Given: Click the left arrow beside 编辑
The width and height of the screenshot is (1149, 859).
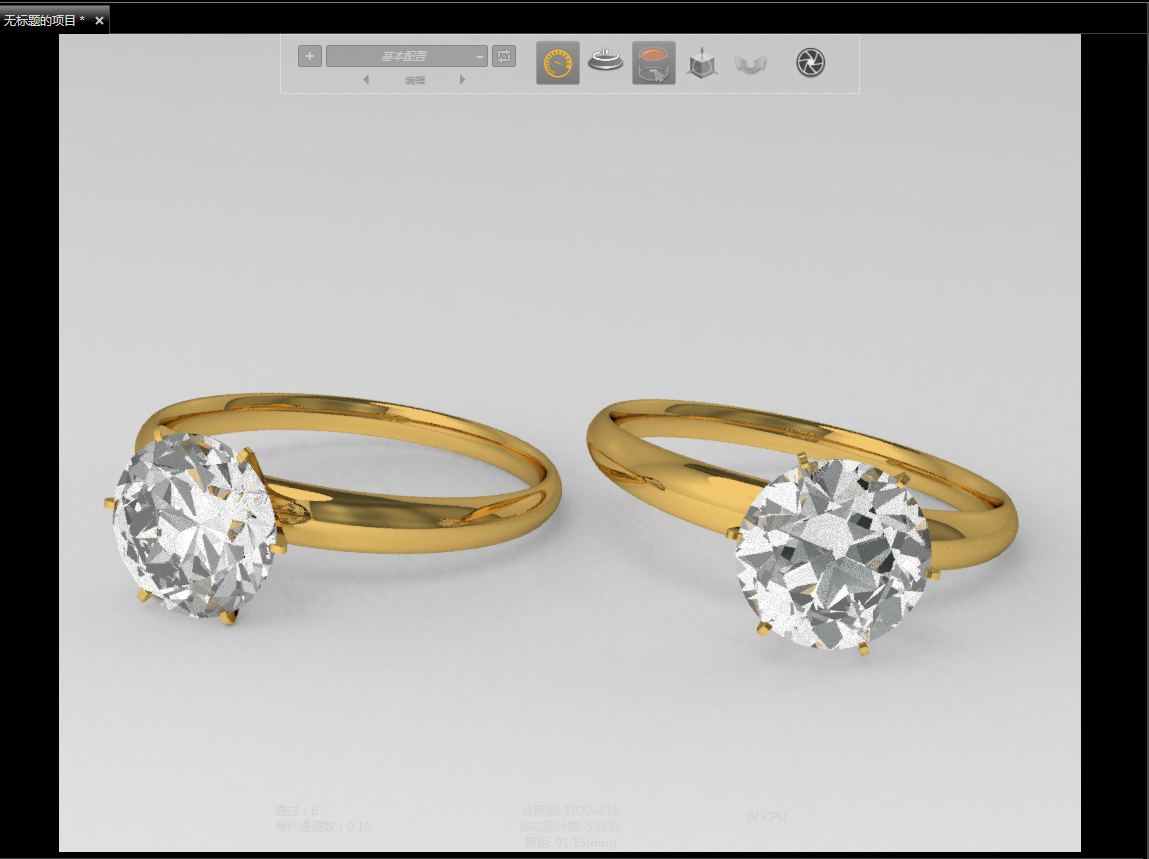Looking at the screenshot, I should point(365,80).
